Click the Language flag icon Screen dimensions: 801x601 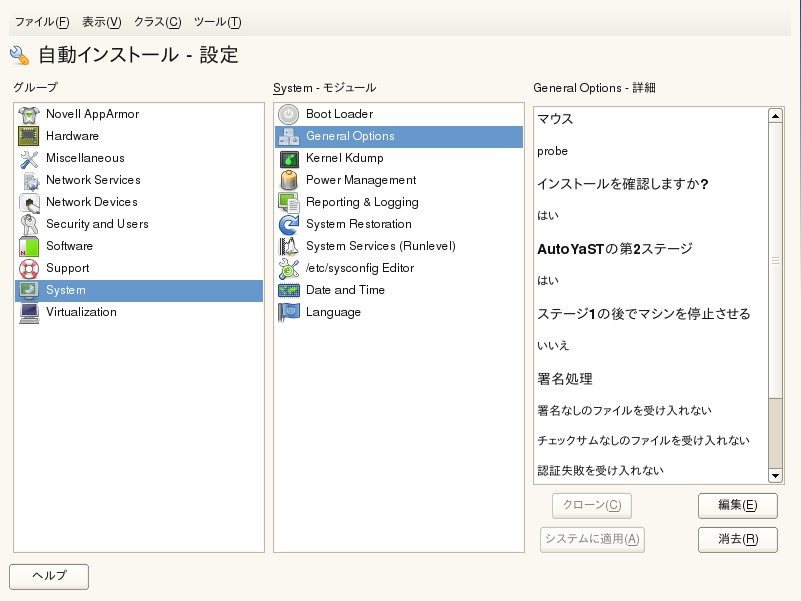[289, 312]
